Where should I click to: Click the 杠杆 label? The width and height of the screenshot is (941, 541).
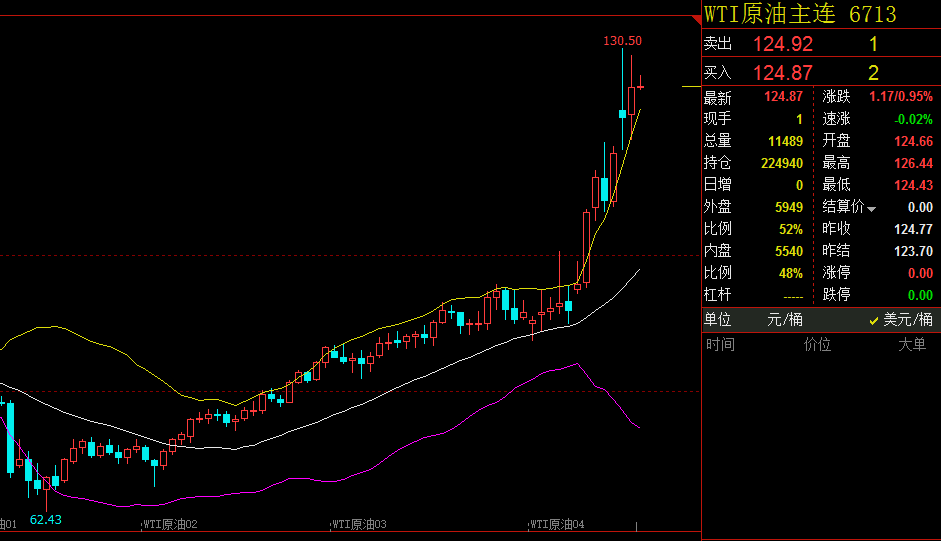717,295
